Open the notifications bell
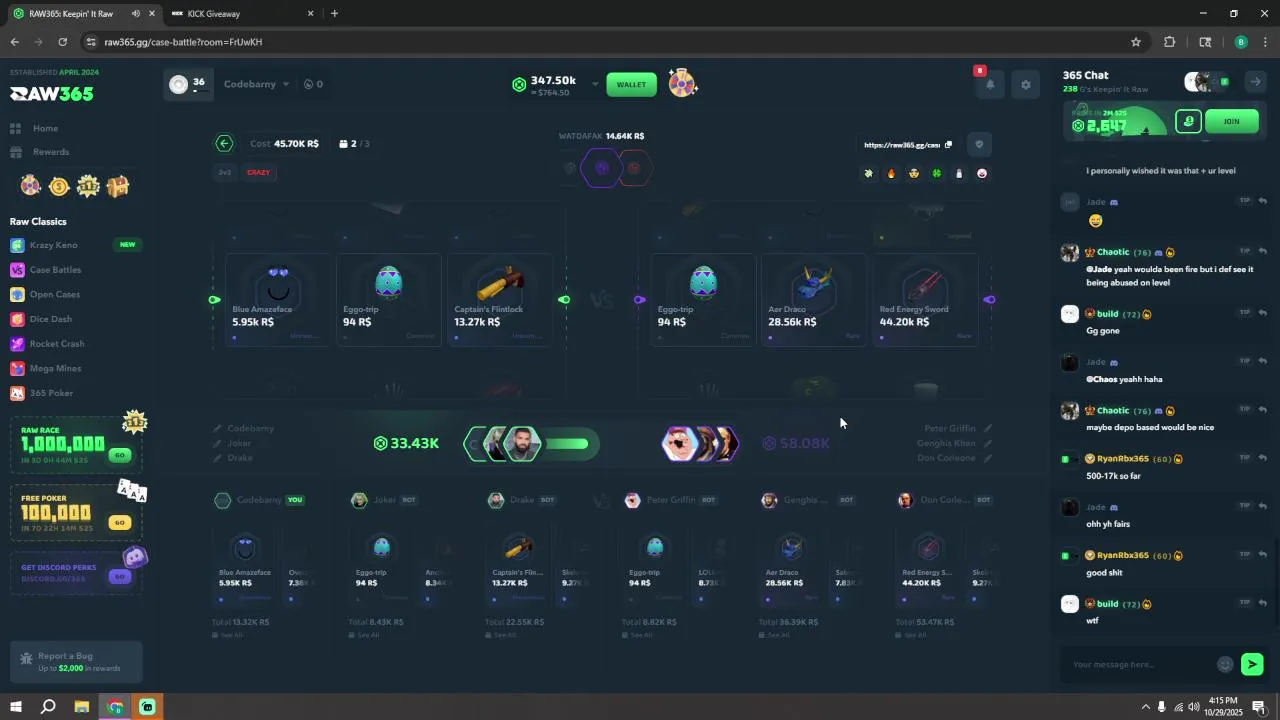Image resolution: width=1280 pixels, height=720 pixels. coord(990,85)
